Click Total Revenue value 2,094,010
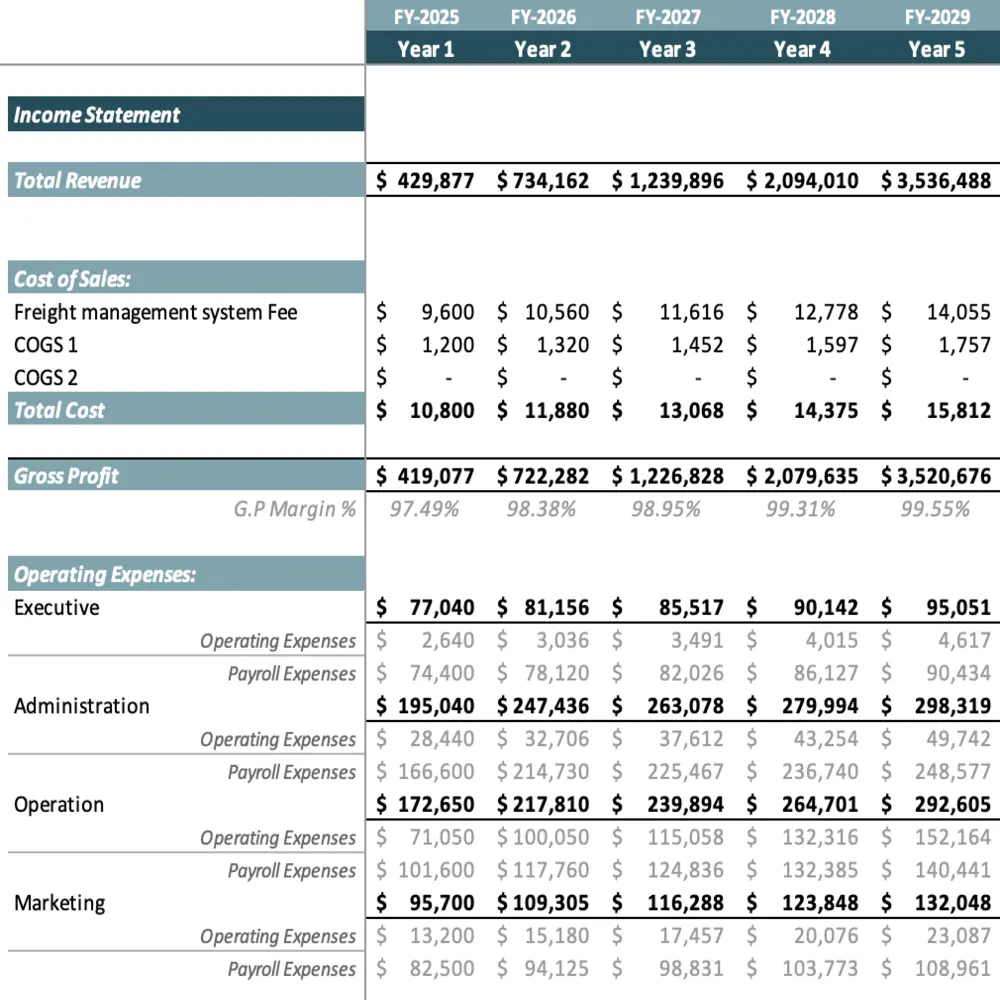 click(x=811, y=180)
